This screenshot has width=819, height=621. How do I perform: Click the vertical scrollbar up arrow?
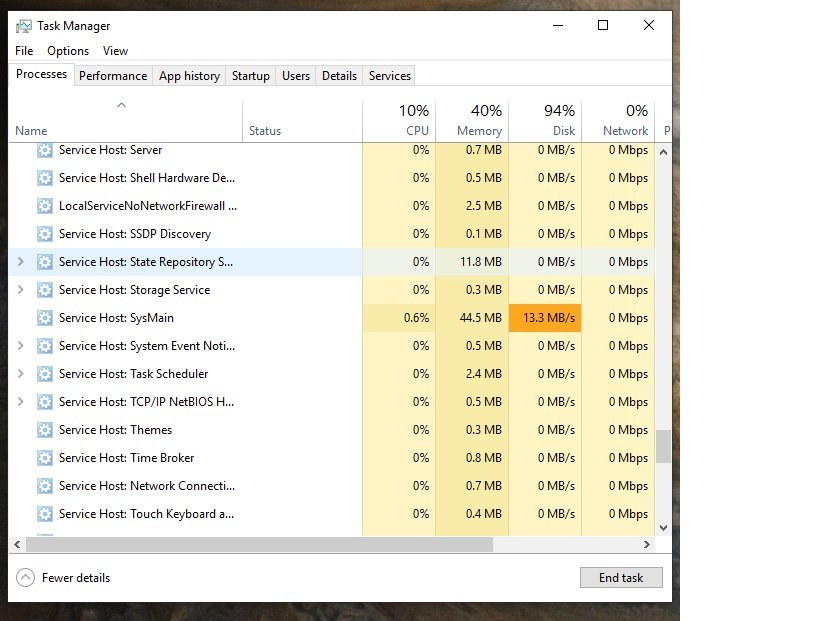663,153
